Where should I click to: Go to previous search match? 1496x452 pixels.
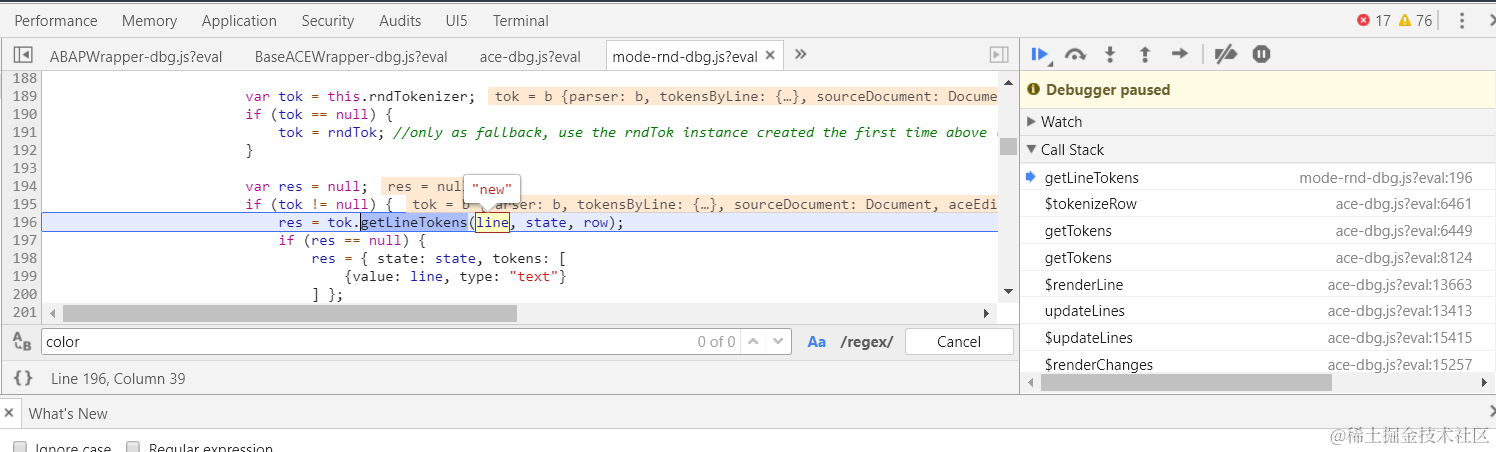pyautogui.click(x=755, y=342)
